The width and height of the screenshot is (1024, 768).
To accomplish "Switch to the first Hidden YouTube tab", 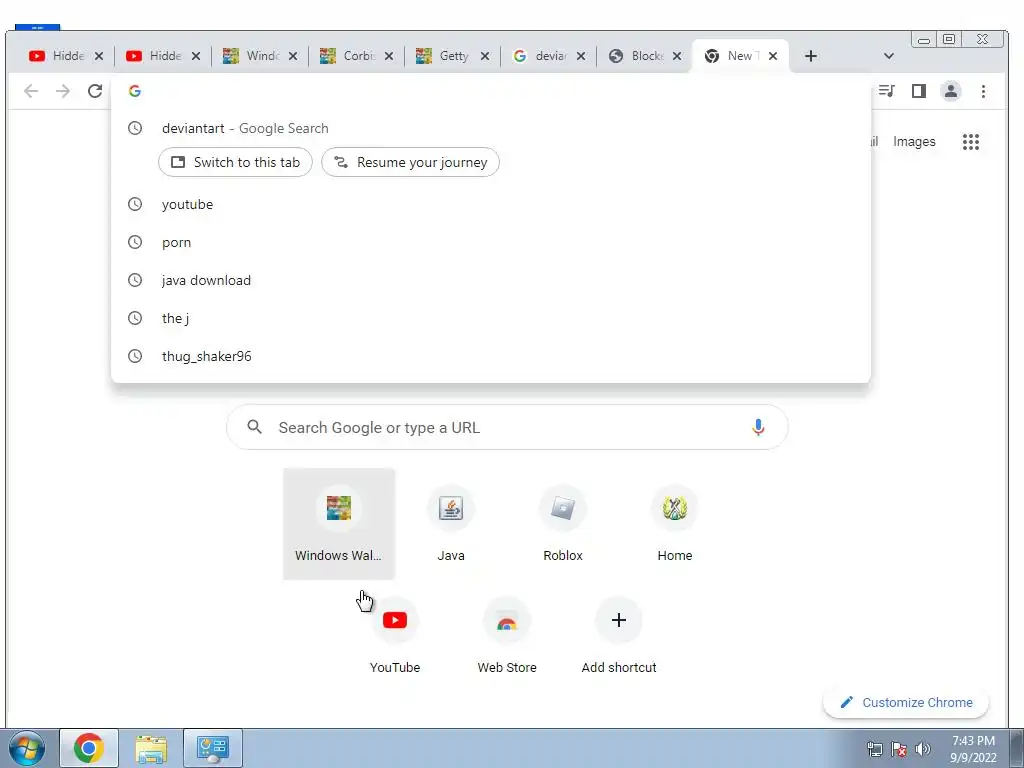I will pos(65,56).
